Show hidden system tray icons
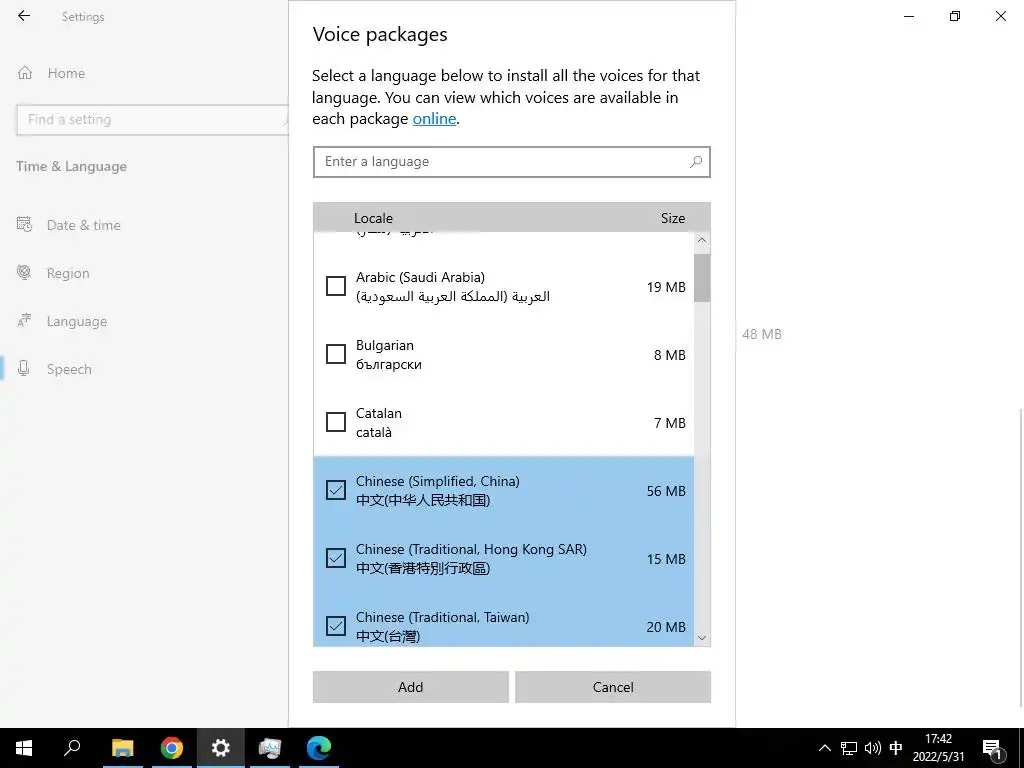 825,748
